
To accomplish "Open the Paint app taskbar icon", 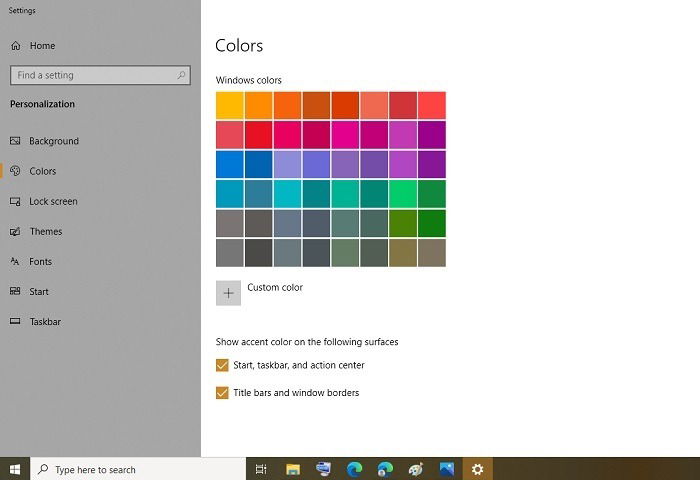I will pyautogui.click(x=416, y=469).
